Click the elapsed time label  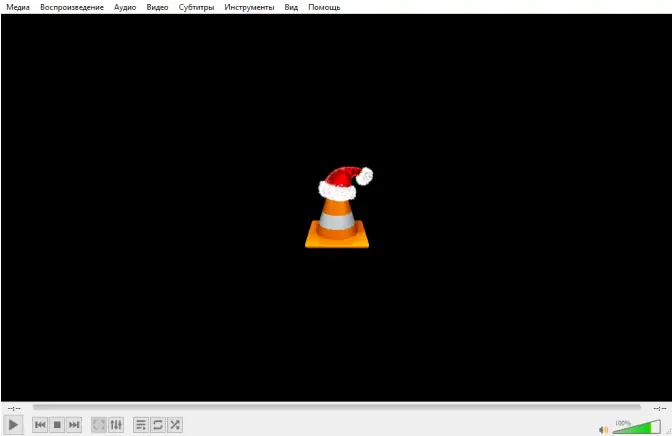pos(14,408)
